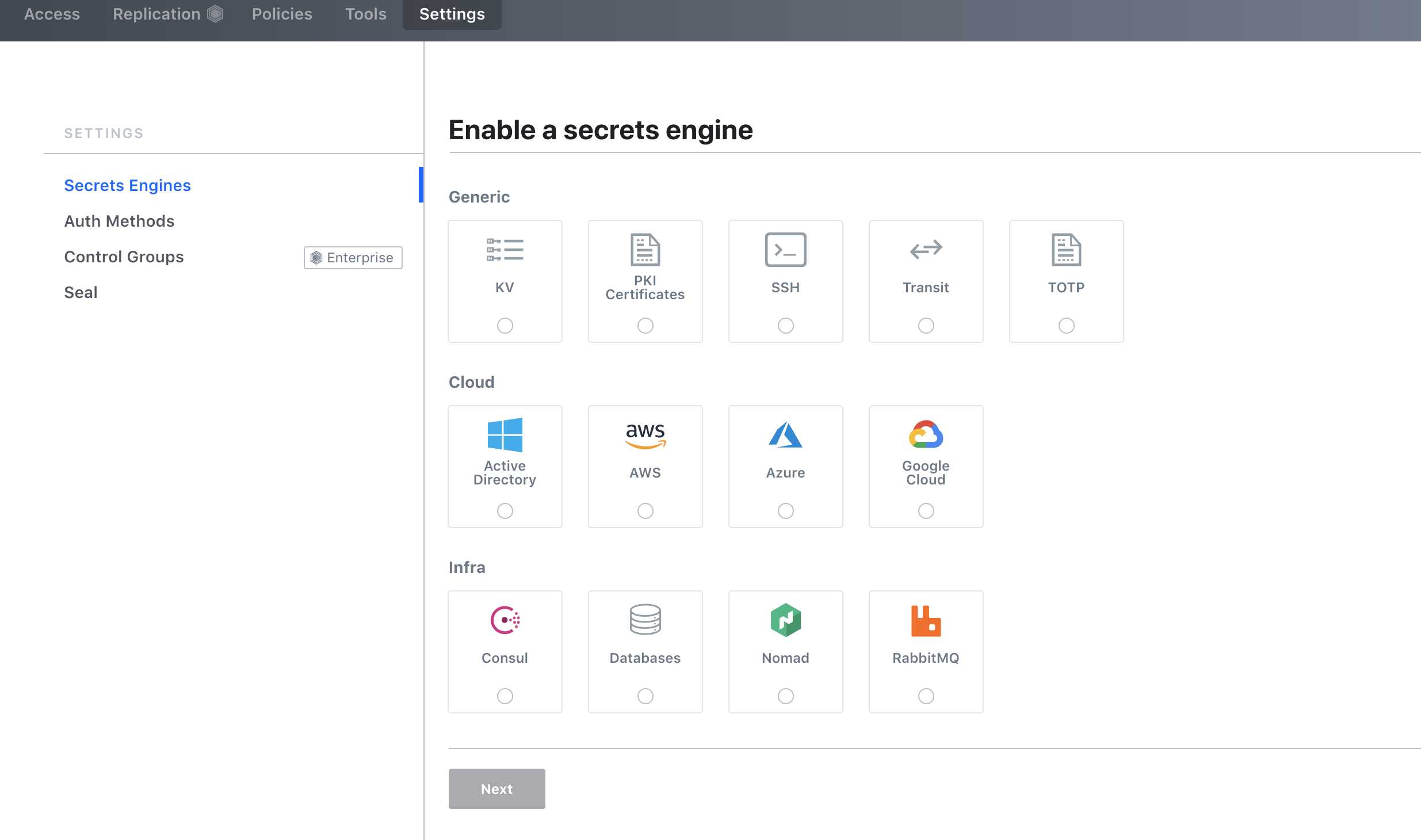Image resolution: width=1421 pixels, height=840 pixels.
Task: Click the Azure logo
Action: [786, 435]
